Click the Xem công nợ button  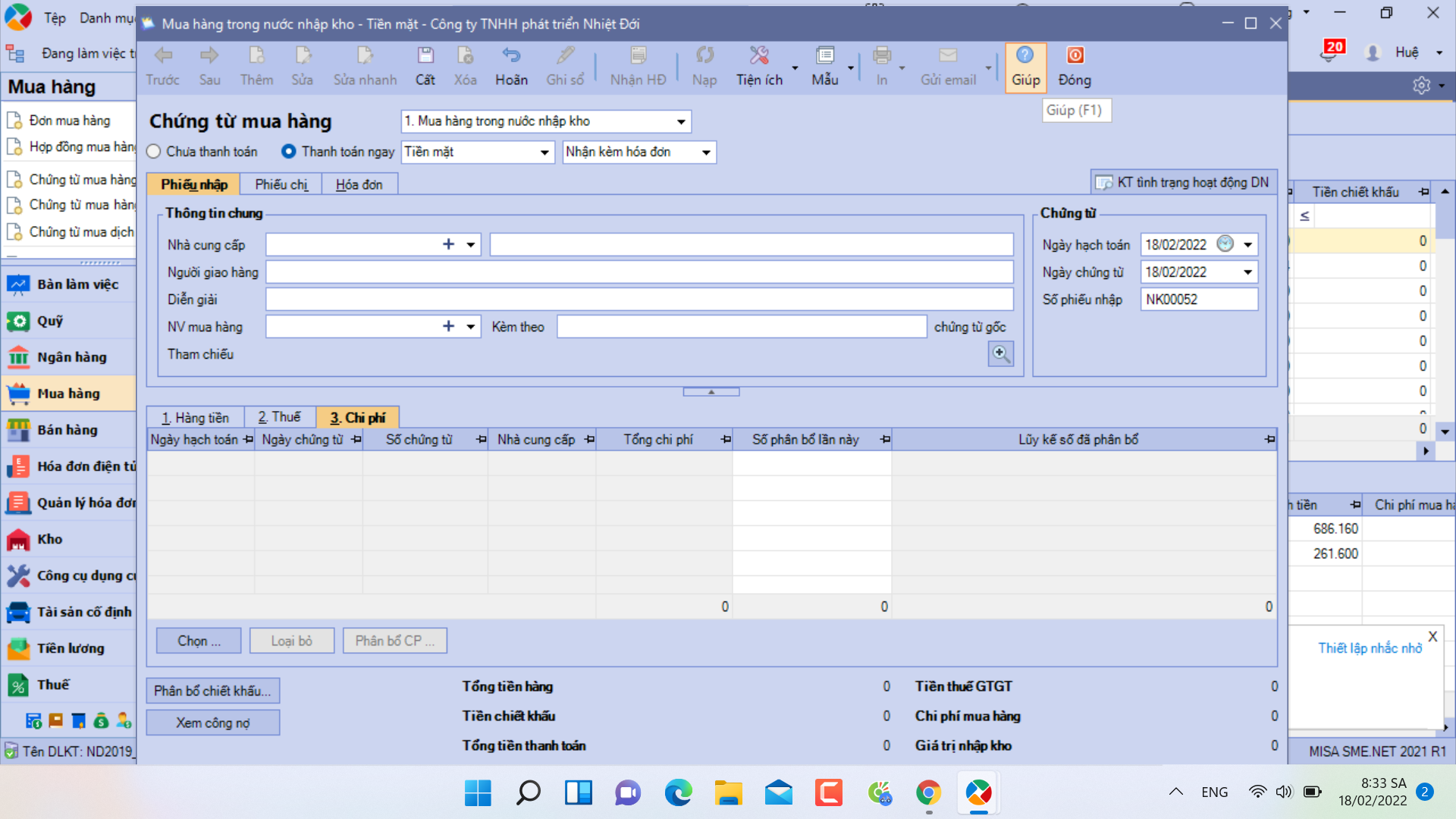(x=212, y=723)
